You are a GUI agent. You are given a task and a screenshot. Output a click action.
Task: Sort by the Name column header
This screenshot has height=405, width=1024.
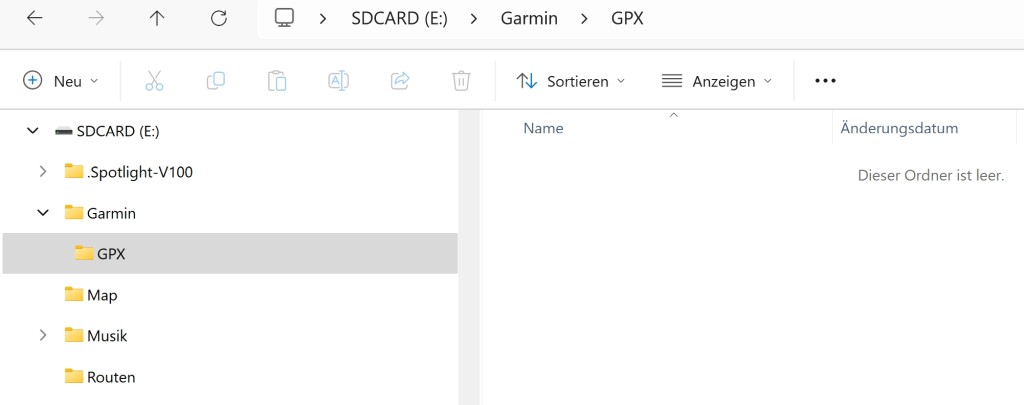[x=544, y=129]
